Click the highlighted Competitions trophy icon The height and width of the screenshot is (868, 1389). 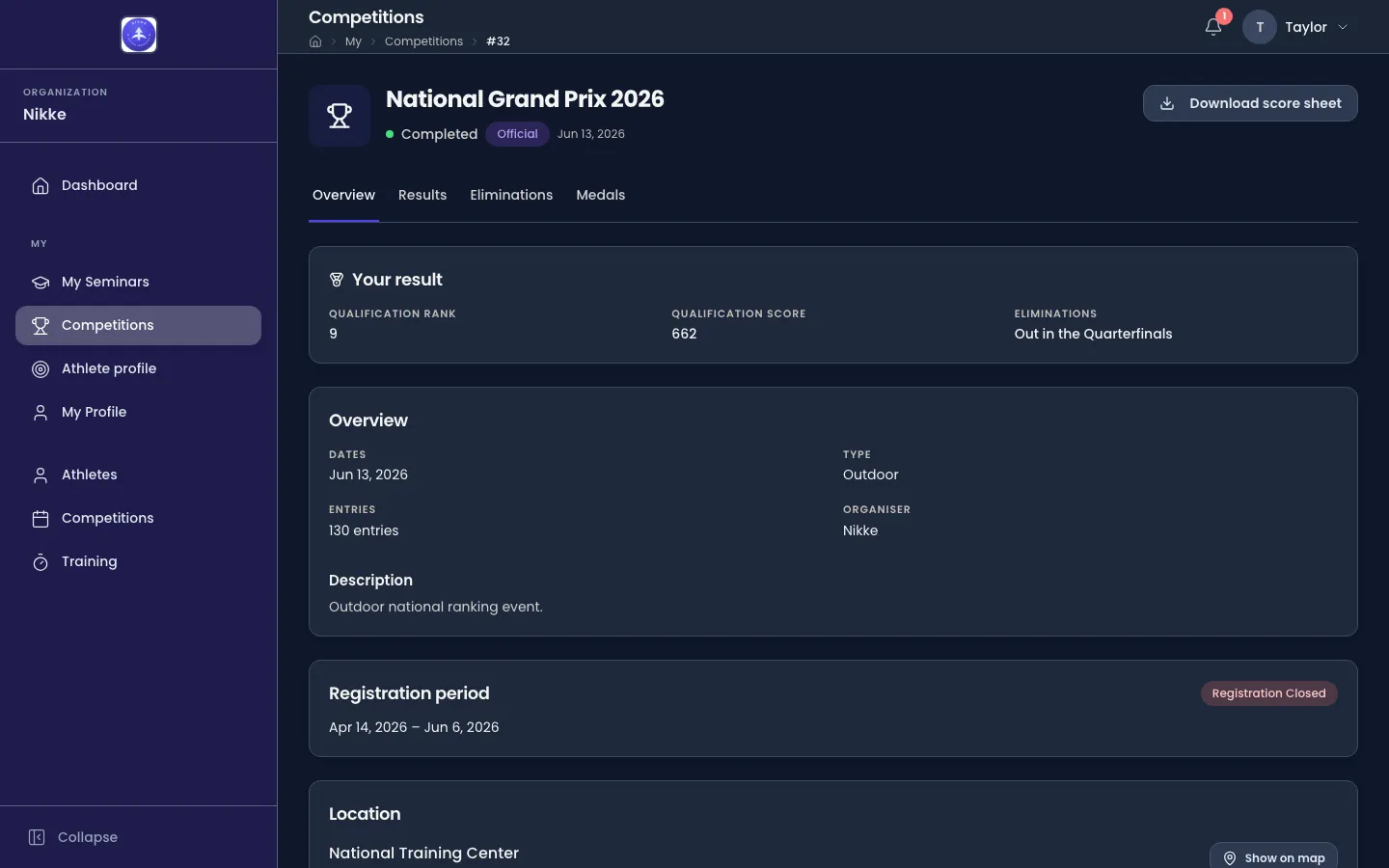(41, 325)
